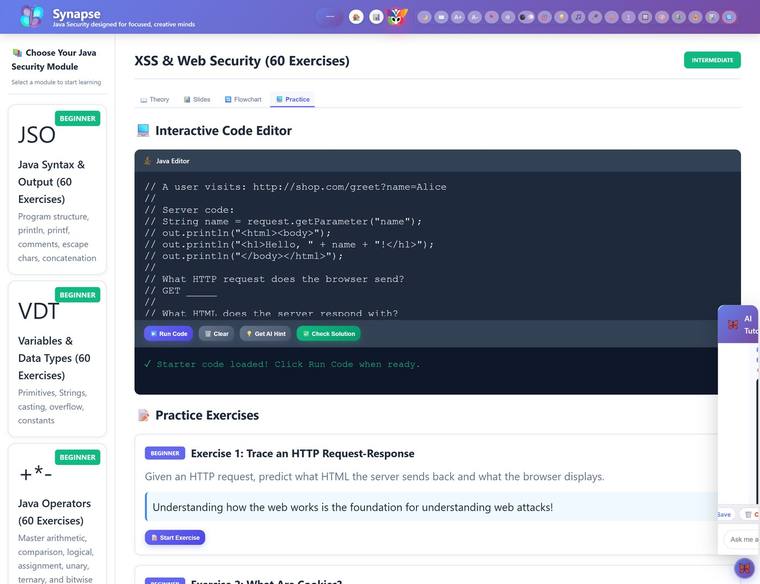Click Exercise 1: Trace an HTTP Request-Response title
Screen dimensions: 760x584
coord(302,454)
